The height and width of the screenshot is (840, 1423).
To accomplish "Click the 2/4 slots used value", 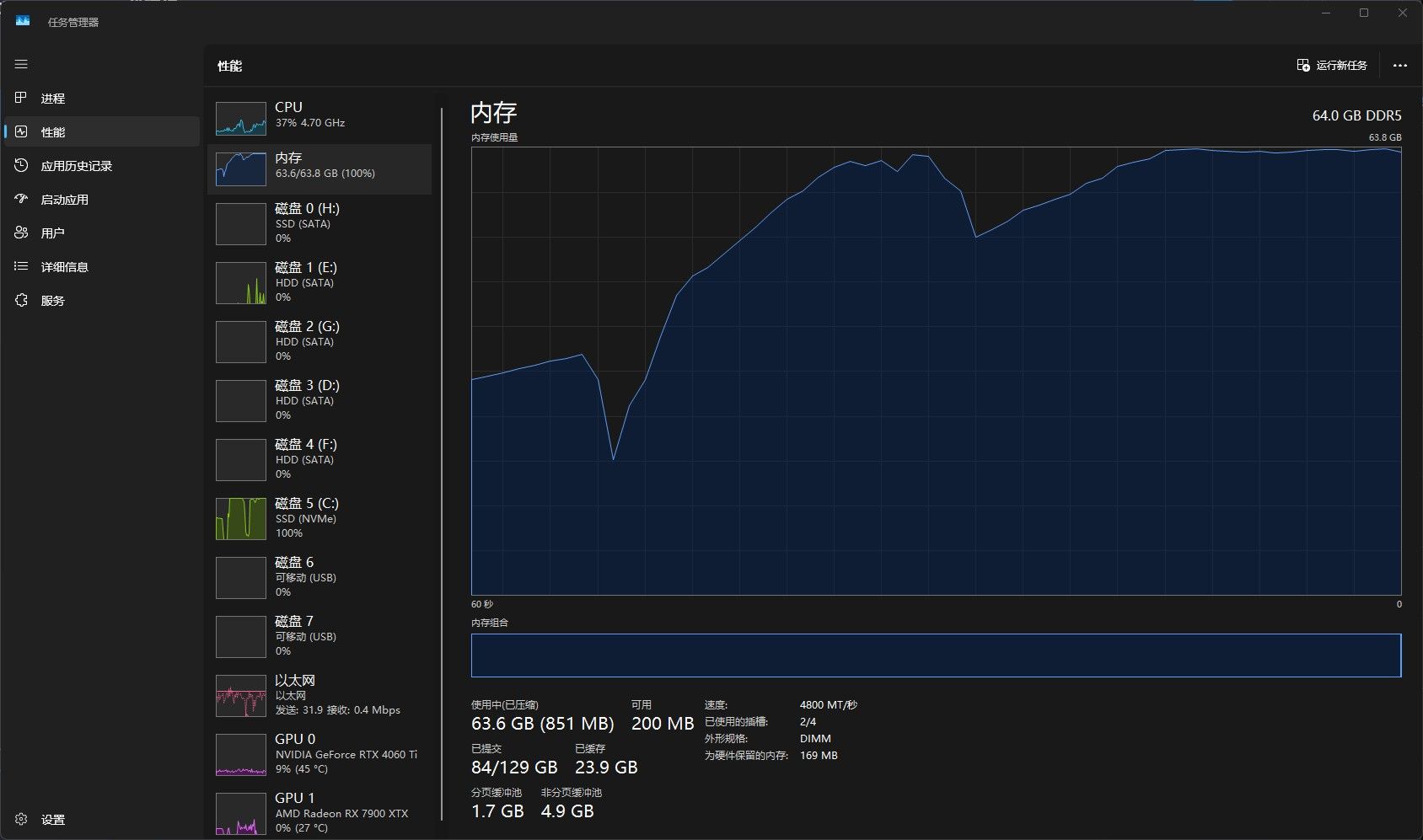I will 808,722.
